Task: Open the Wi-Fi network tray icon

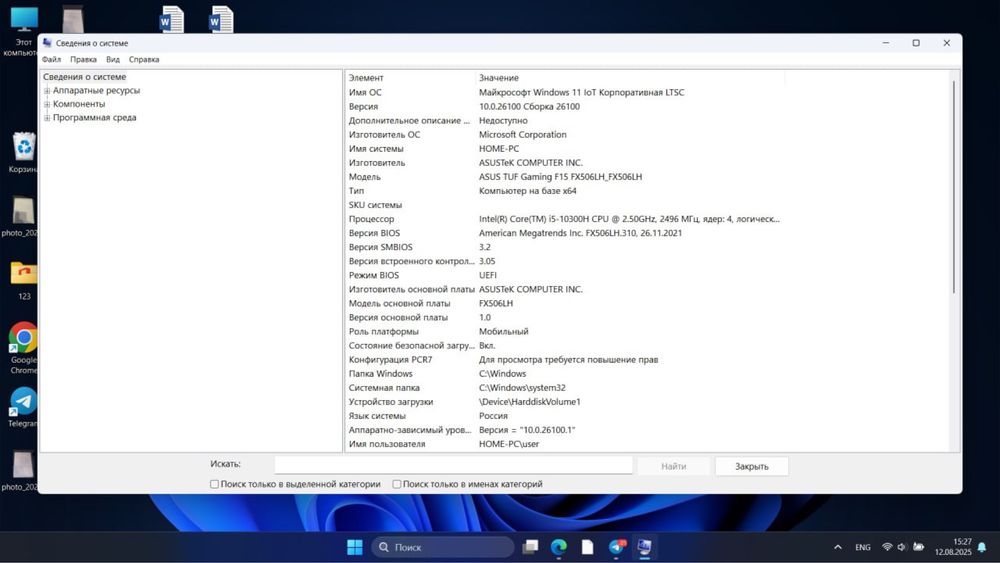Action: (x=886, y=547)
